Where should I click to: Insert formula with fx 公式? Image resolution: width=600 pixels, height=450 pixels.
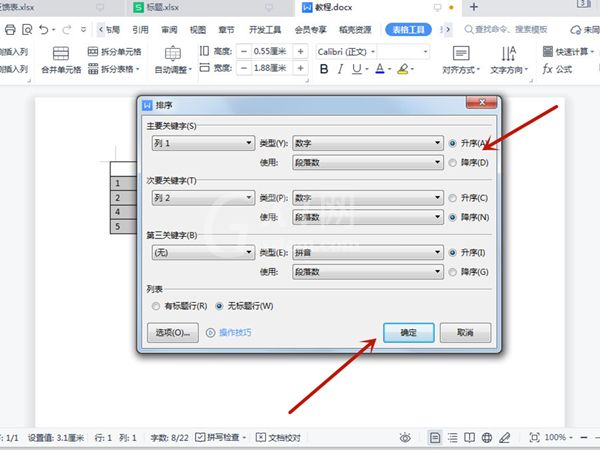558,69
